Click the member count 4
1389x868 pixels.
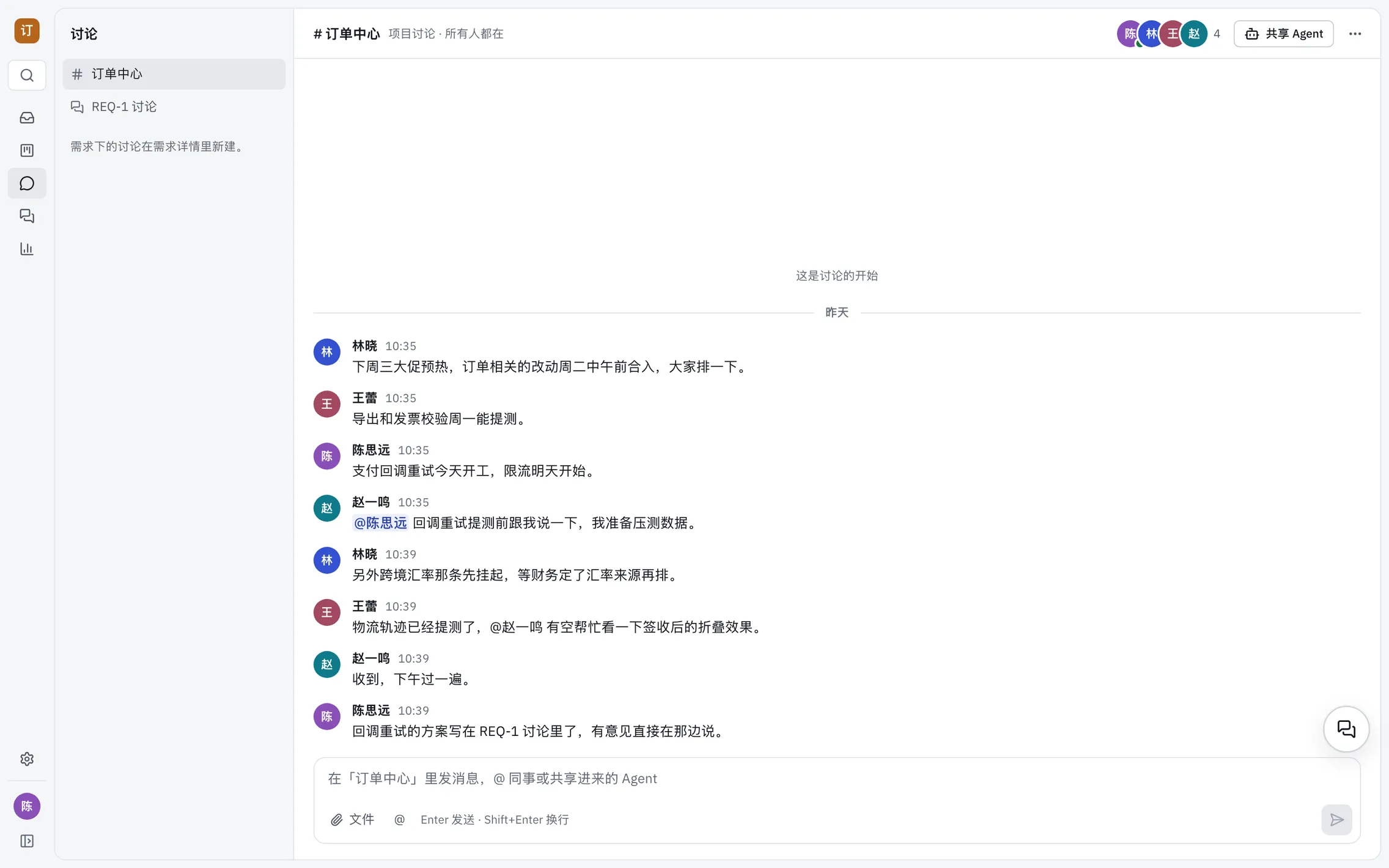point(1217,34)
